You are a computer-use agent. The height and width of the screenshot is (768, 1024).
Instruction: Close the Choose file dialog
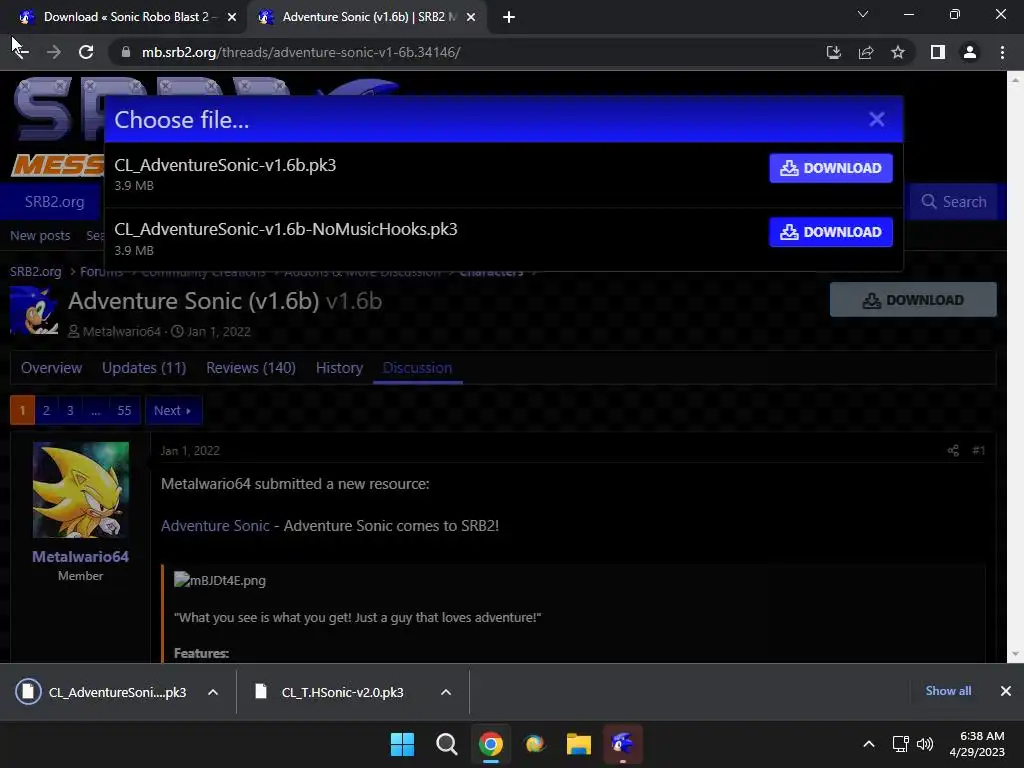coord(876,119)
